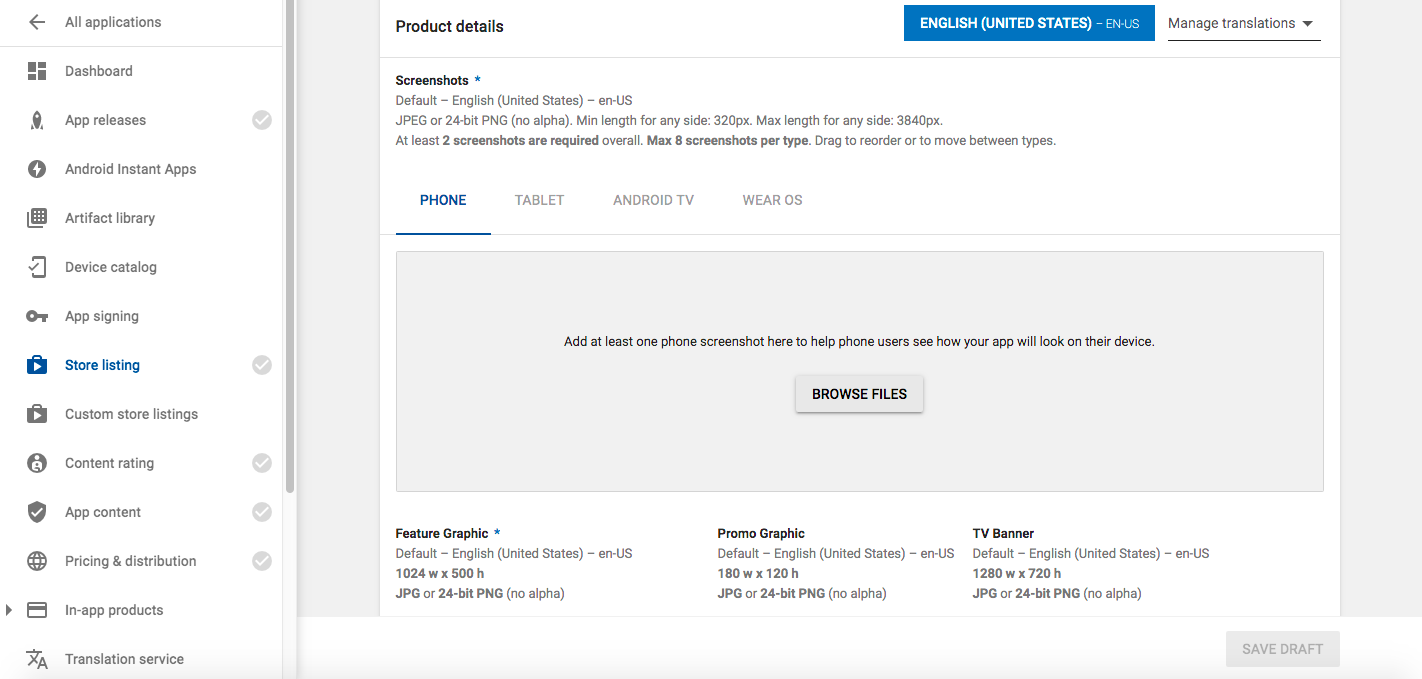Viewport: 1422px width, 679px height.
Task: Open the Manage translations dropdown
Action: click(1243, 23)
